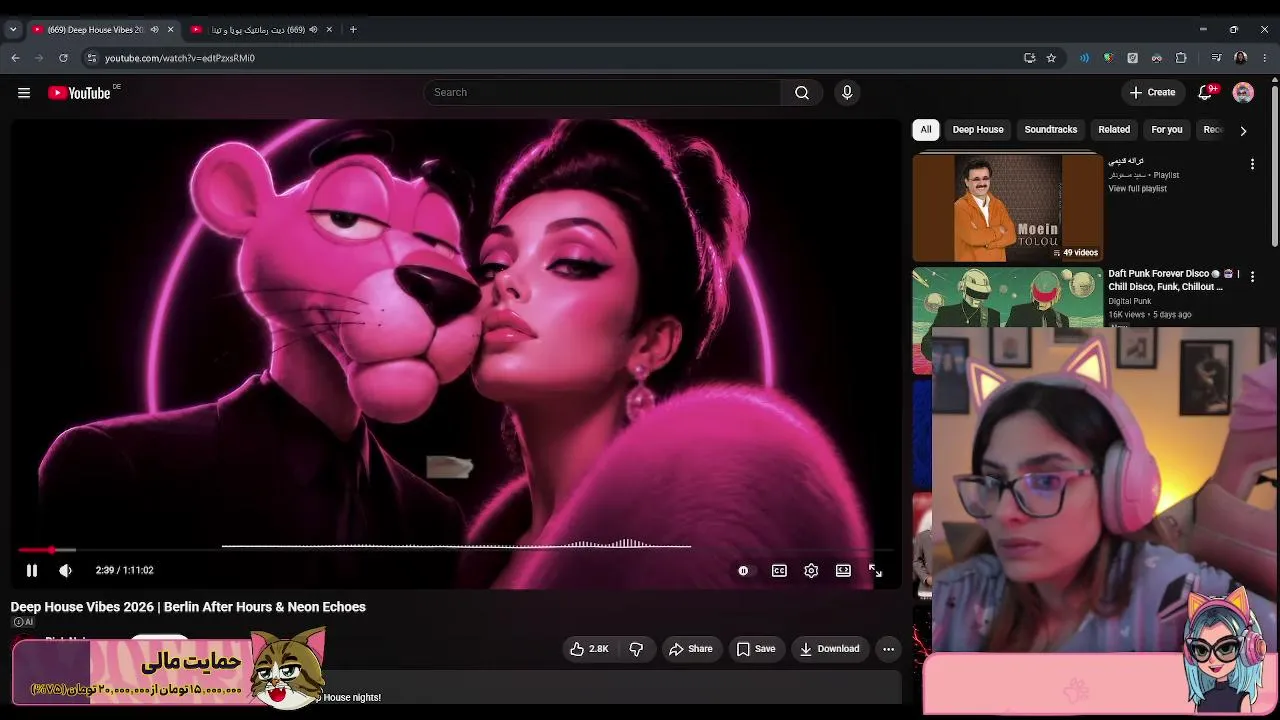Image resolution: width=1280 pixels, height=720 pixels.
Task: Start voice search with the microphone
Action: click(x=847, y=93)
